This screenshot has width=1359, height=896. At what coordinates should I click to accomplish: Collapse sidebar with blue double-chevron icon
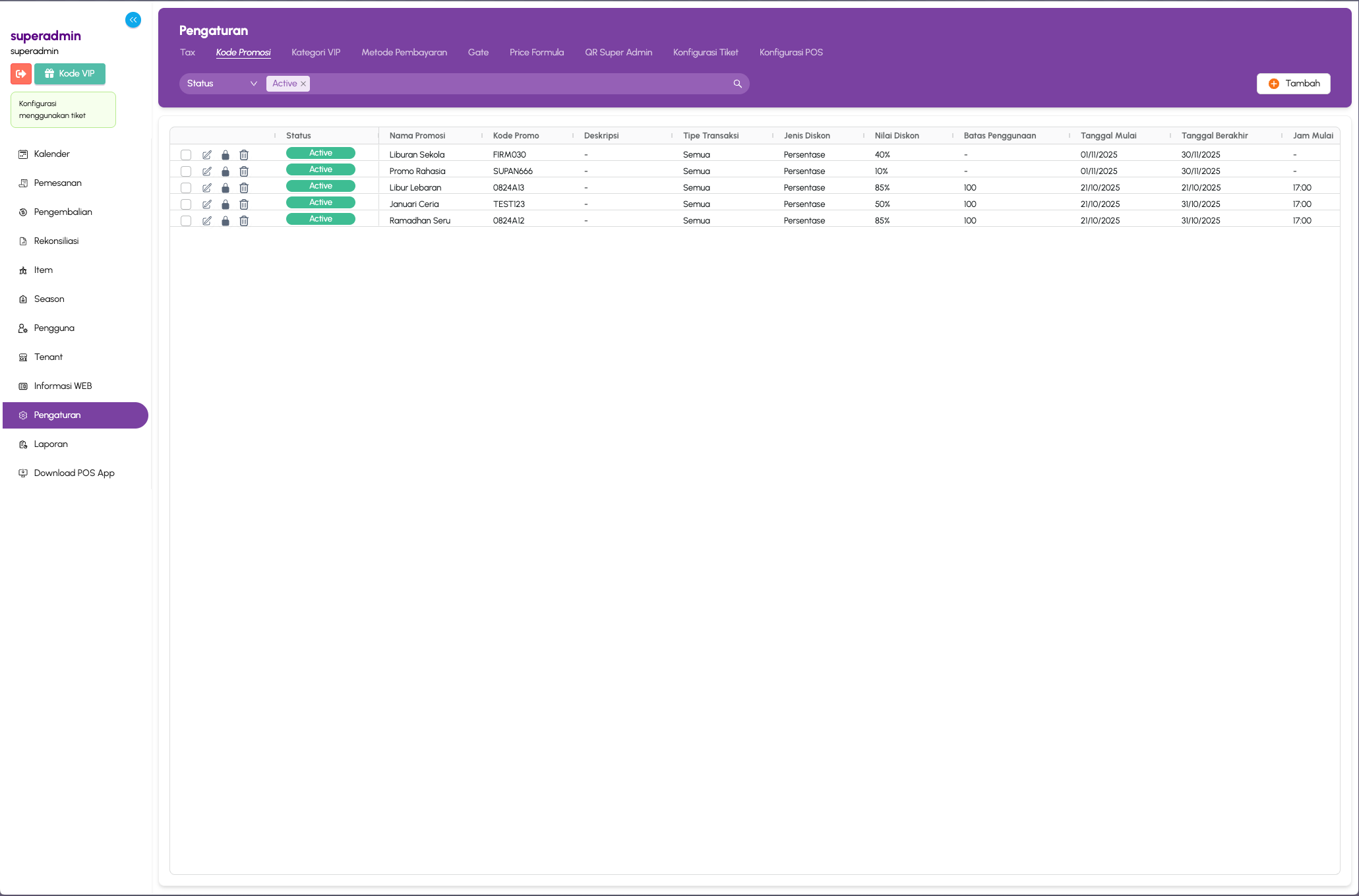(x=133, y=20)
